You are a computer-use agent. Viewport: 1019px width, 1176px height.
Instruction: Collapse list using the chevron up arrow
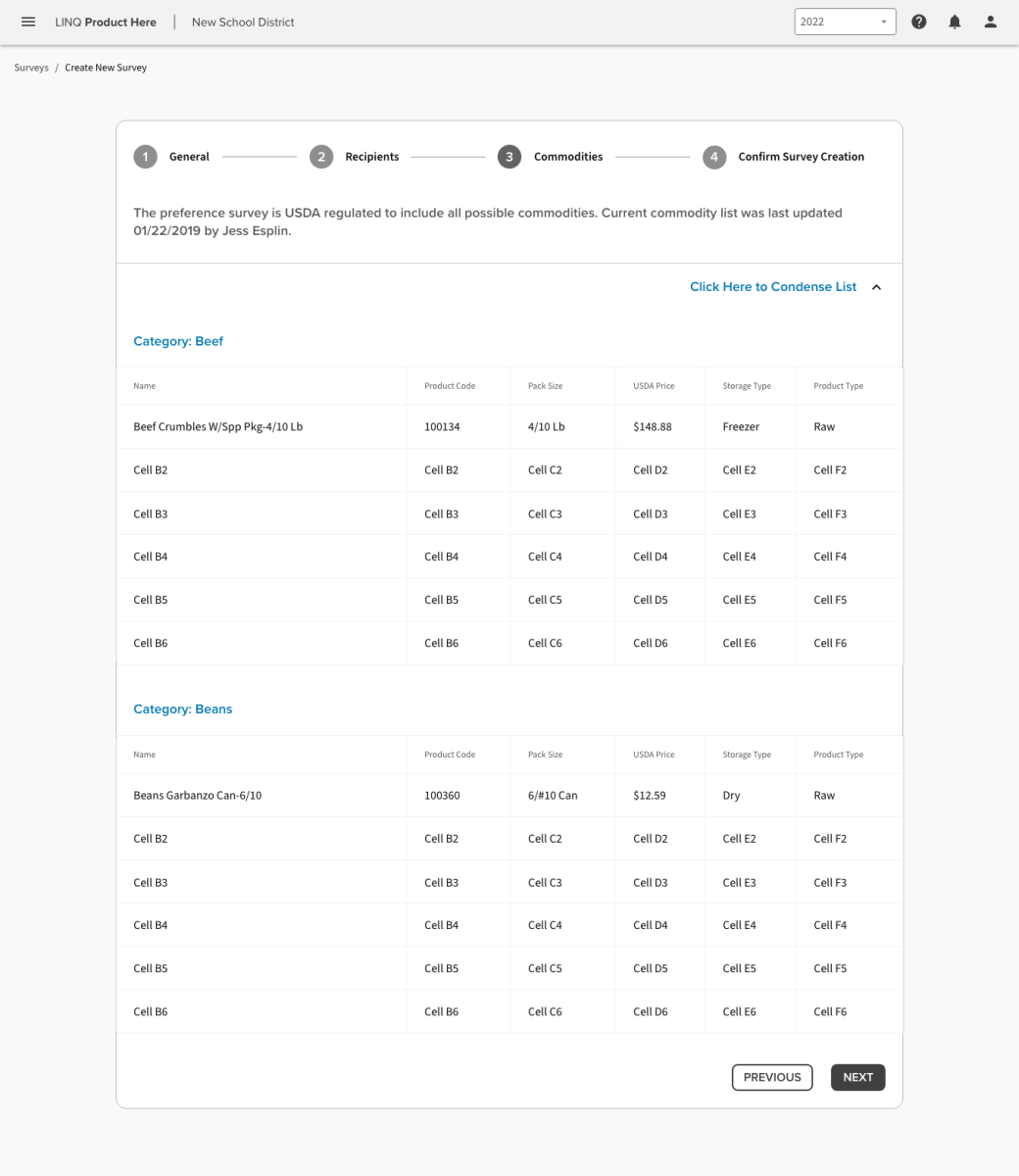click(x=877, y=287)
